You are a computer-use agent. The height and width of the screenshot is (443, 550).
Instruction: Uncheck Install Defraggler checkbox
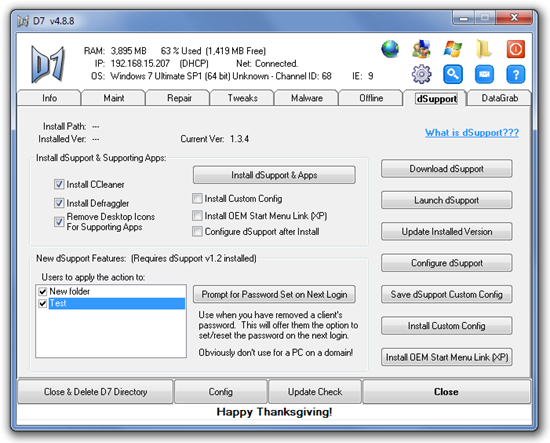(x=59, y=203)
